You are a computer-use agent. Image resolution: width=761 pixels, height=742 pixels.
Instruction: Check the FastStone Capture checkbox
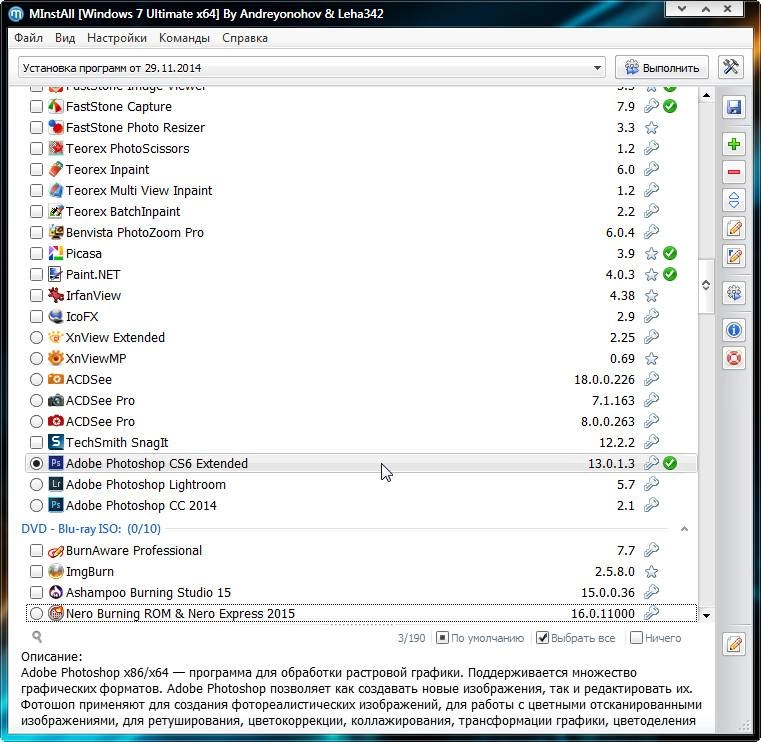pos(36,106)
